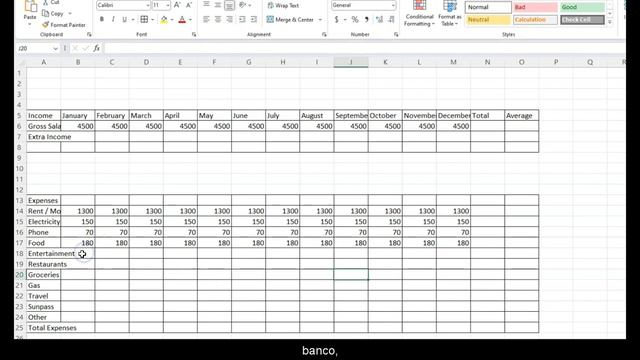Select the Groceries cell
640x360 pixels.
click(x=44, y=275)
